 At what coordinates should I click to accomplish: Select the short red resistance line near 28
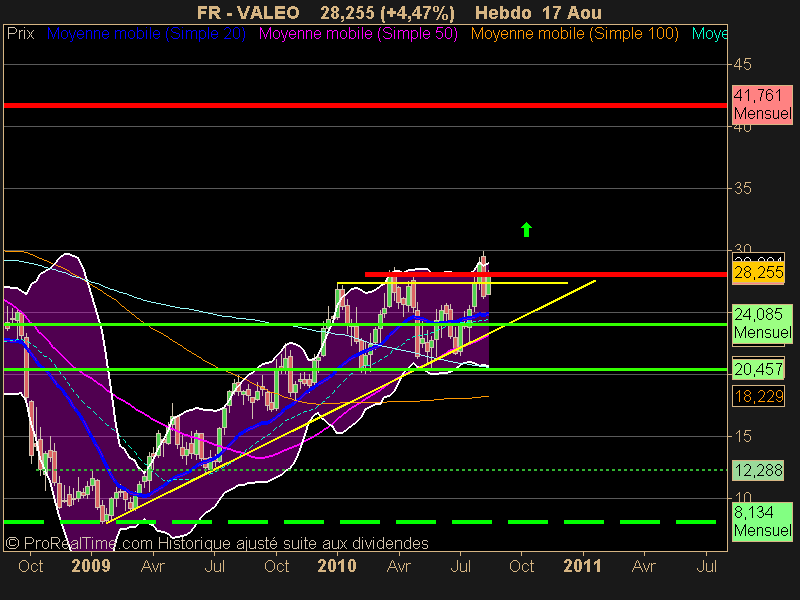546,274
